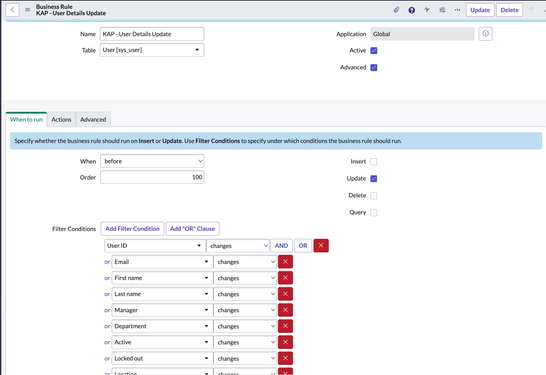This screenshot has width=546, height=375.
Task: Open the form context hamburger menu
Action: [28, 10]
